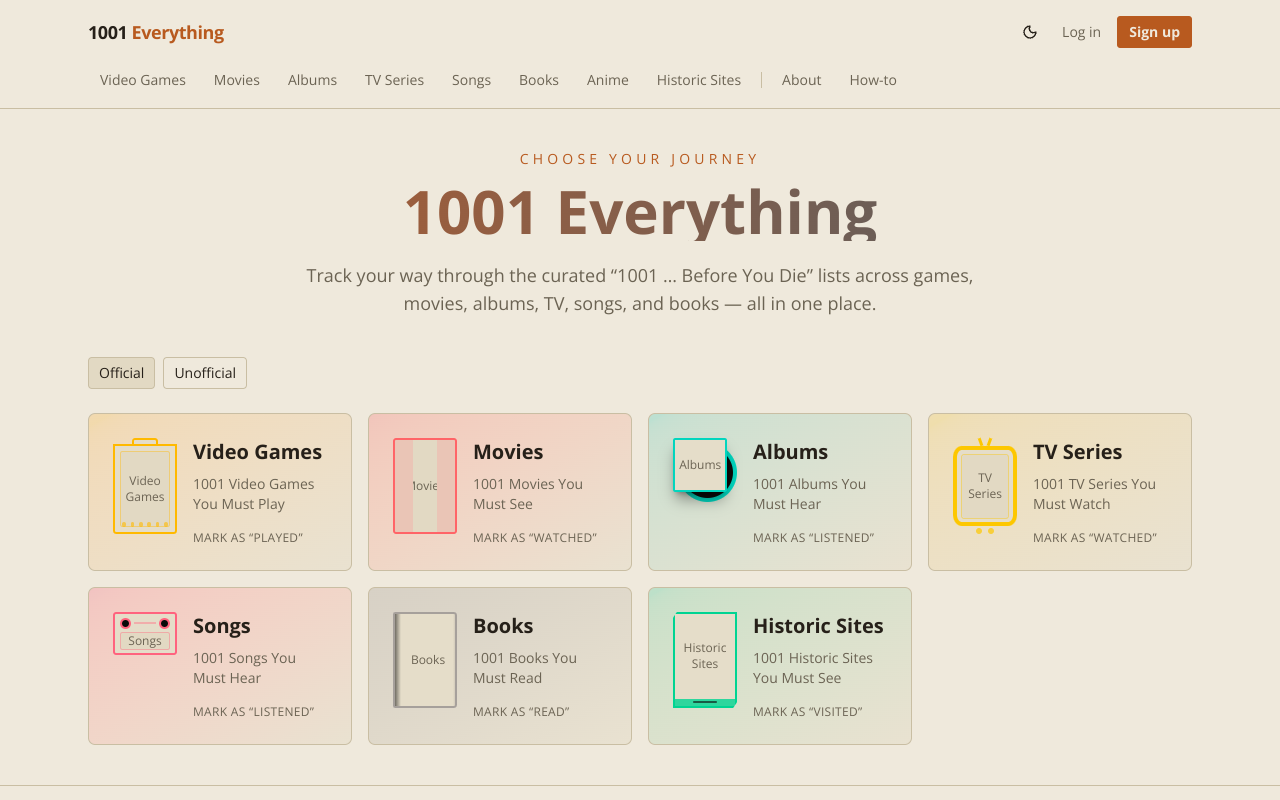Open Movies in the navigation bar
The height and width of the screenshot is (800, 1280).
237,80
